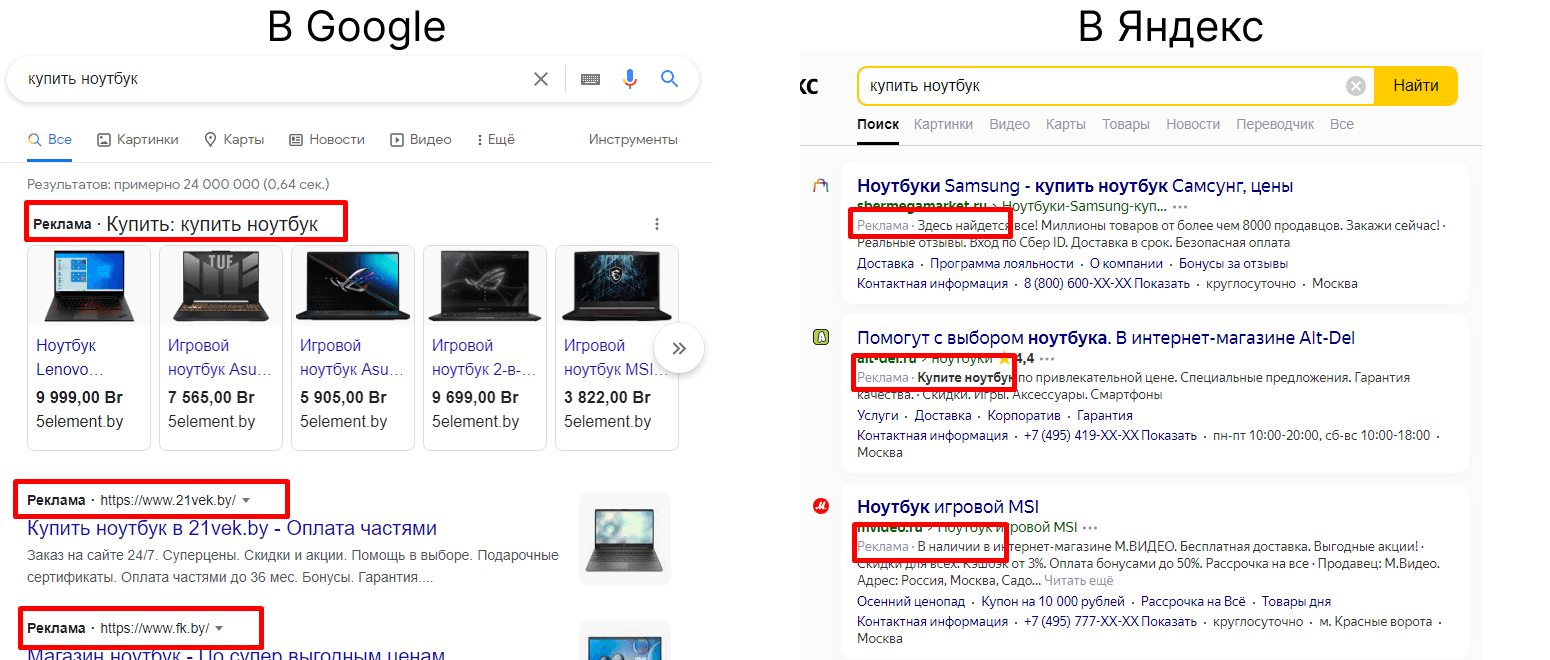The height and width of the screenshot is (660, 1550).
Task: Clear the Google search box with X
Action: (541, 79)
